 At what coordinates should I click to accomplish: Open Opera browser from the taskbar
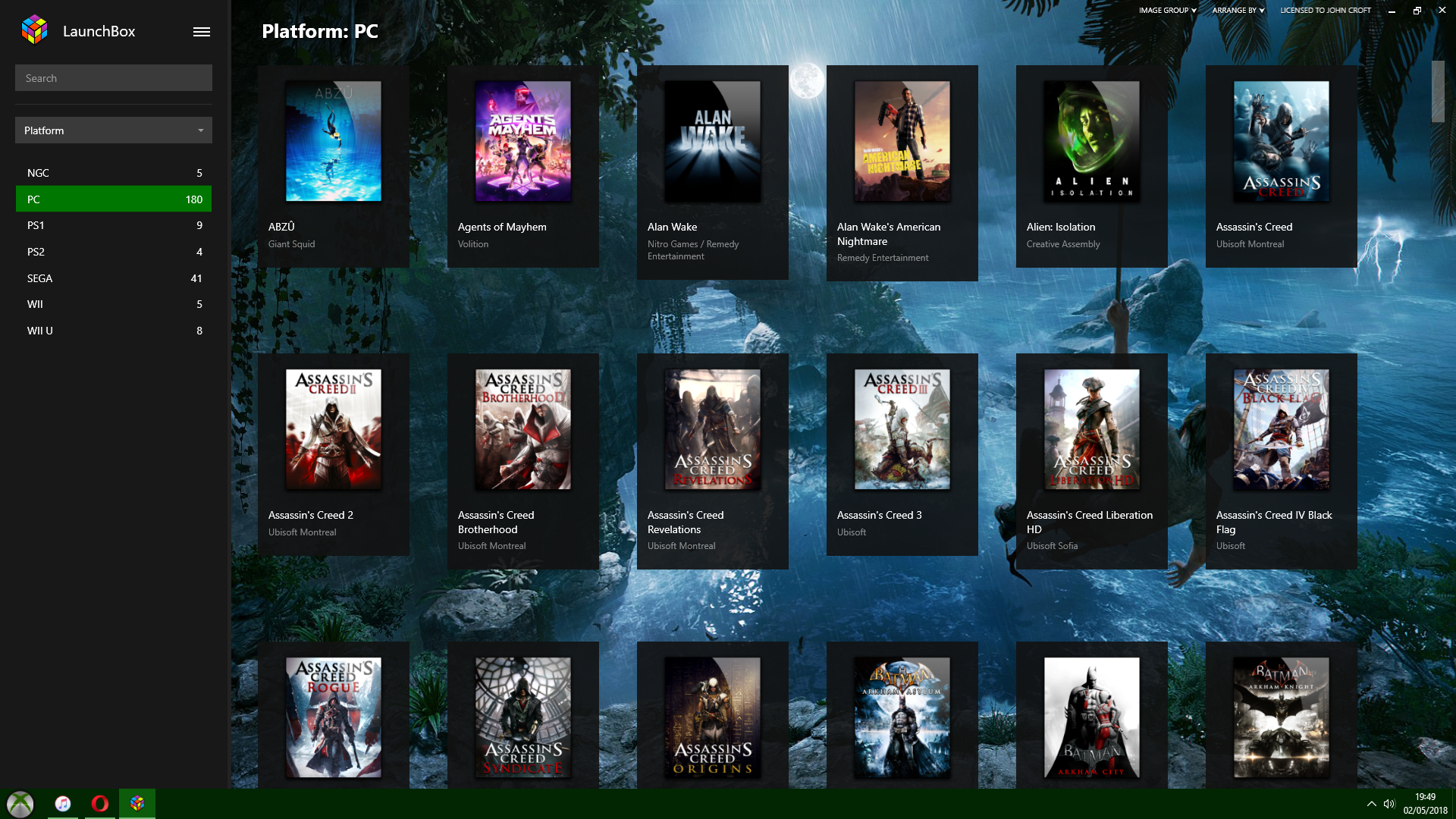(x=99, y=804)
